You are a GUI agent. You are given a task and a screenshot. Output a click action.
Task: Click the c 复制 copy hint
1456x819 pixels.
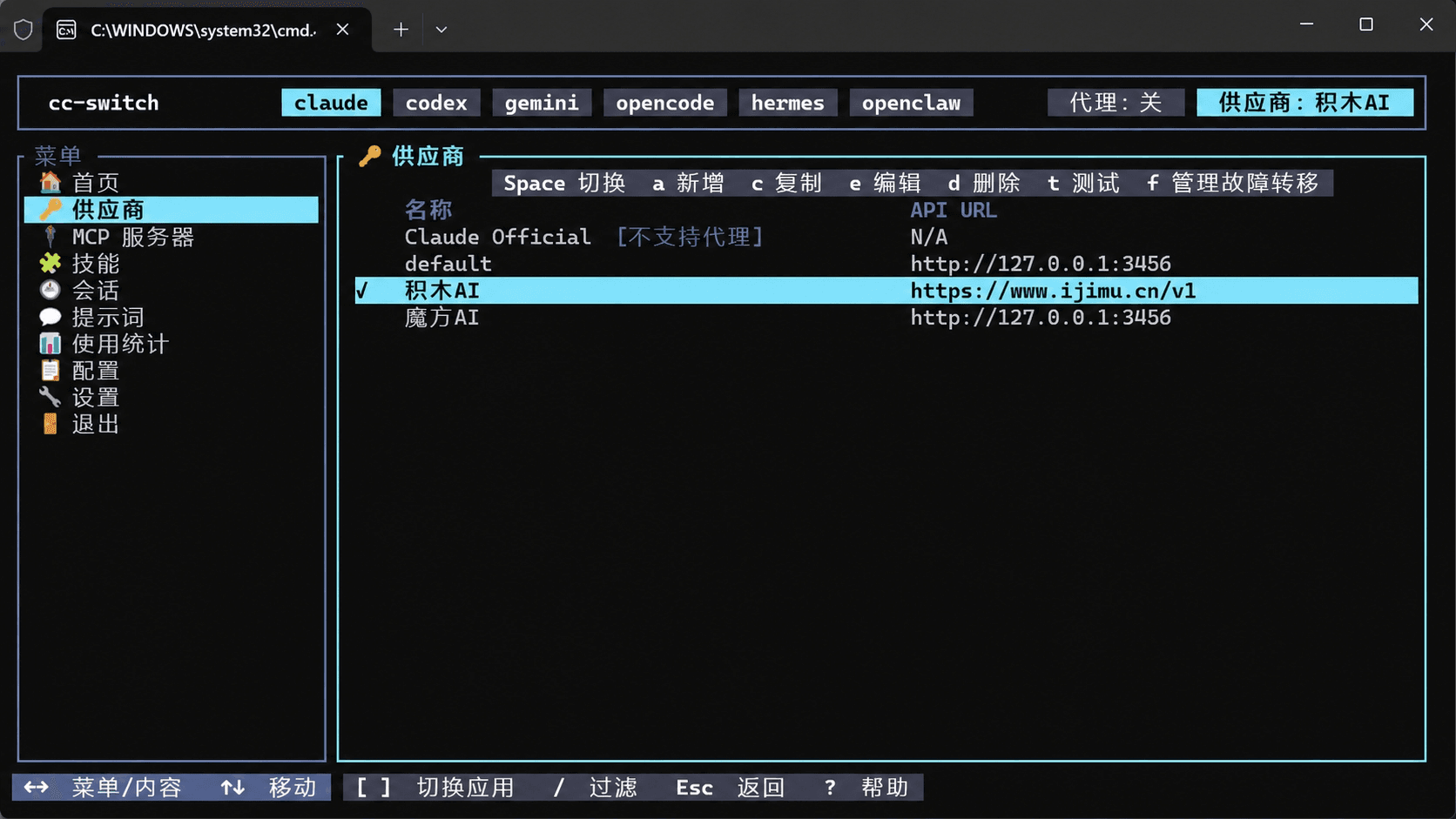tap(786, 183)
